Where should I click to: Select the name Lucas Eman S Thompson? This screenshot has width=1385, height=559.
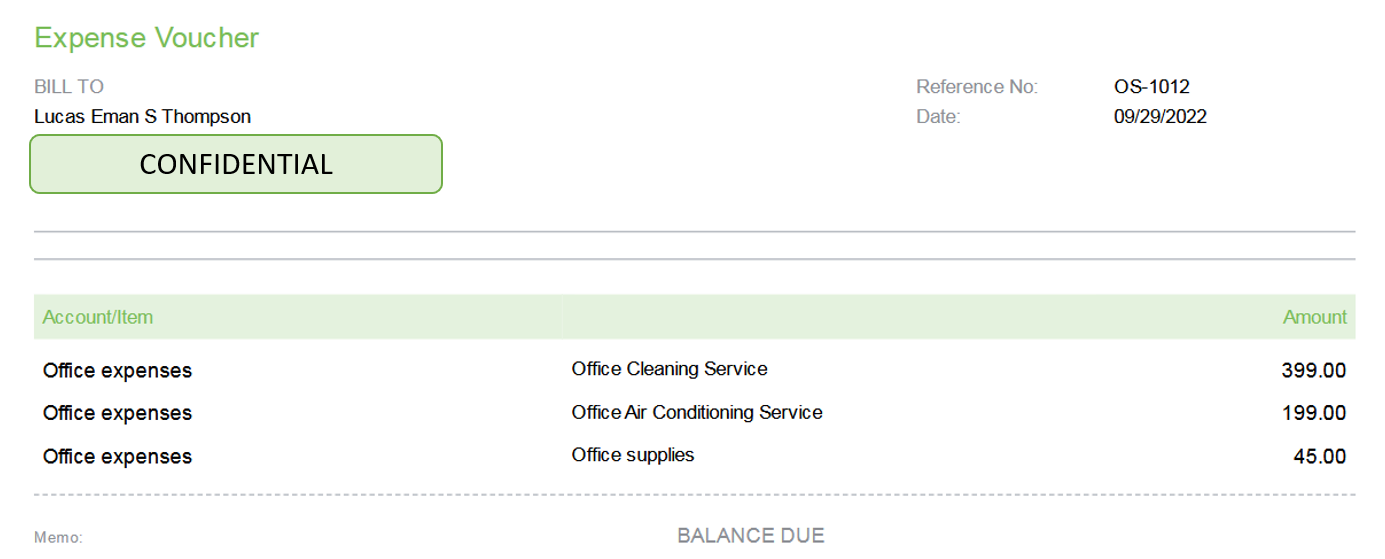point(142,117)
